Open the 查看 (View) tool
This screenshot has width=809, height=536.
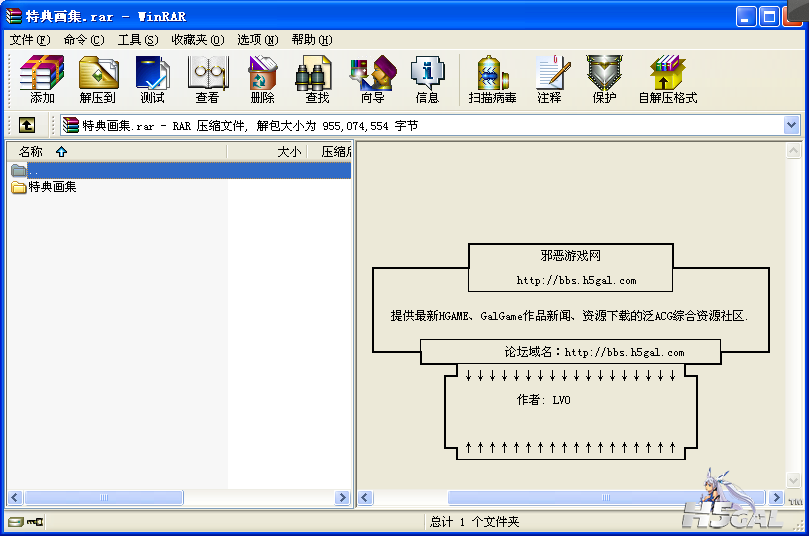click(208, 79)
